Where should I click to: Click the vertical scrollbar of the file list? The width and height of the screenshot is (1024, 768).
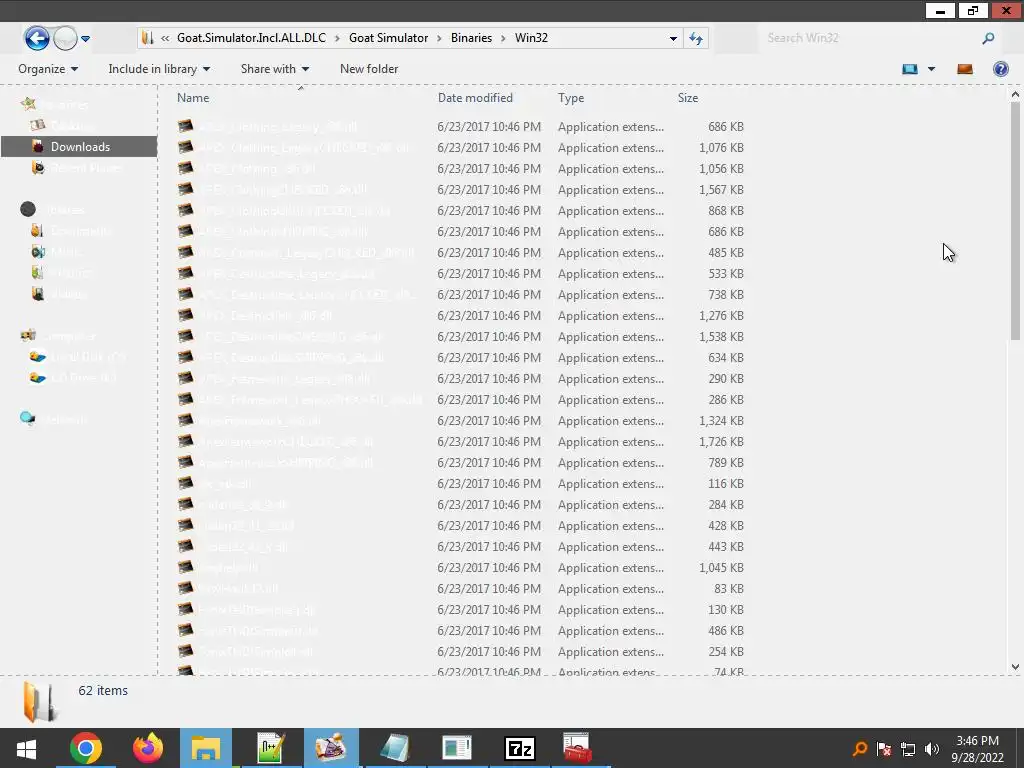(1015, 221)
